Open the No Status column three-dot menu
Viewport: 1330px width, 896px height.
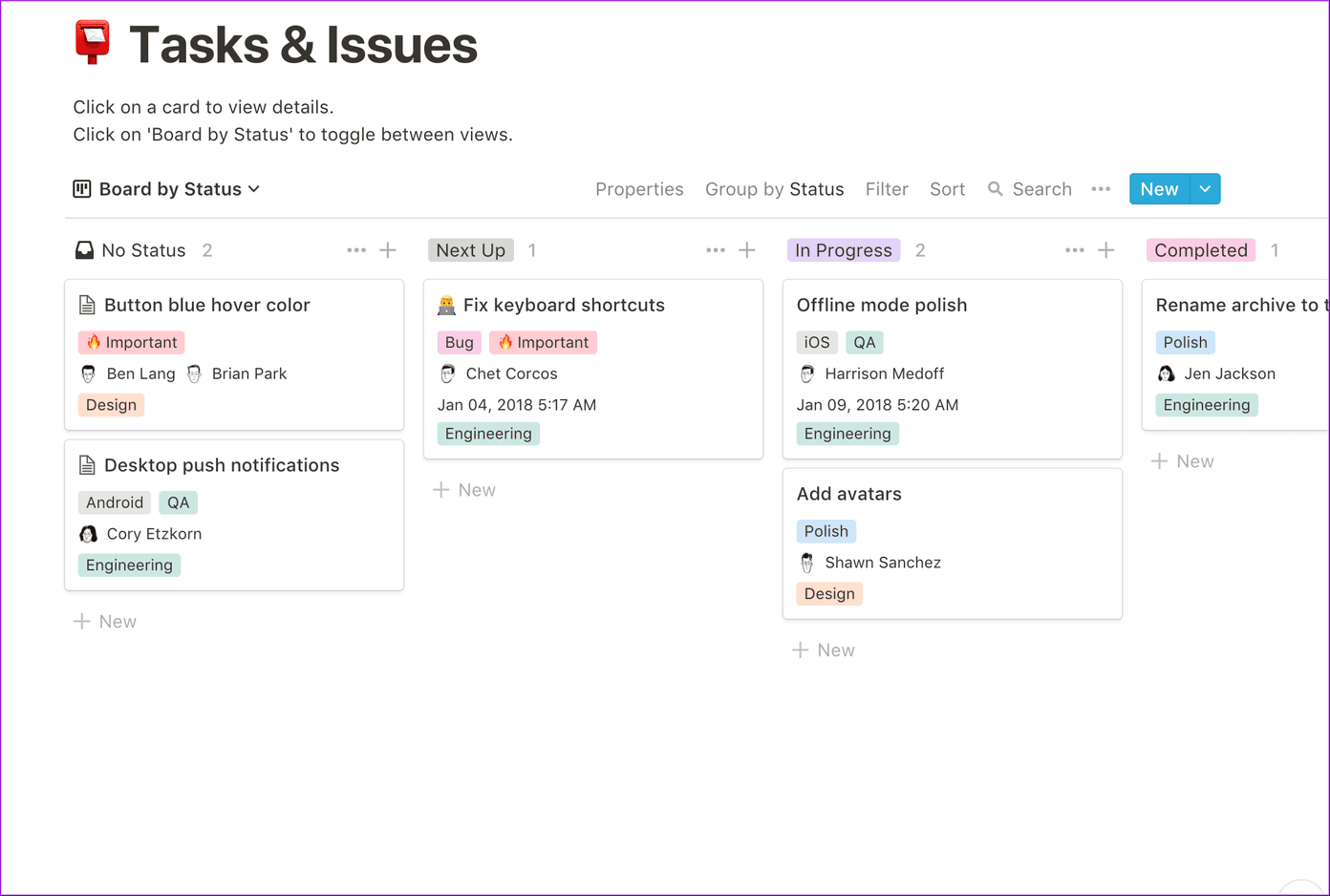coord(356,250)
